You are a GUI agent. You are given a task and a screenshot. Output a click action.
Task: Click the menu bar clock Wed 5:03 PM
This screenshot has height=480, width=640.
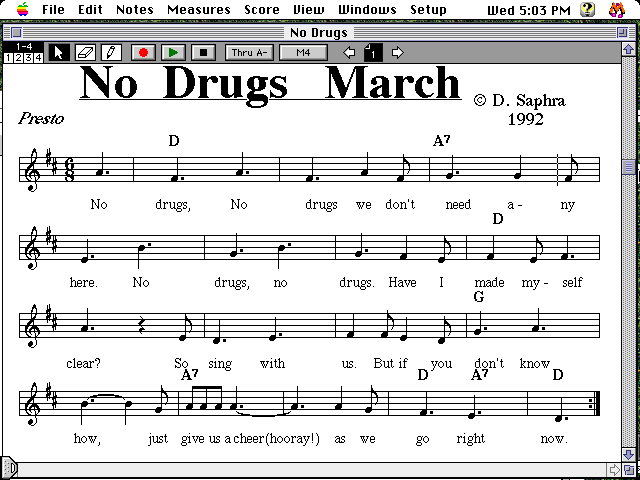[x=529, y=10]
